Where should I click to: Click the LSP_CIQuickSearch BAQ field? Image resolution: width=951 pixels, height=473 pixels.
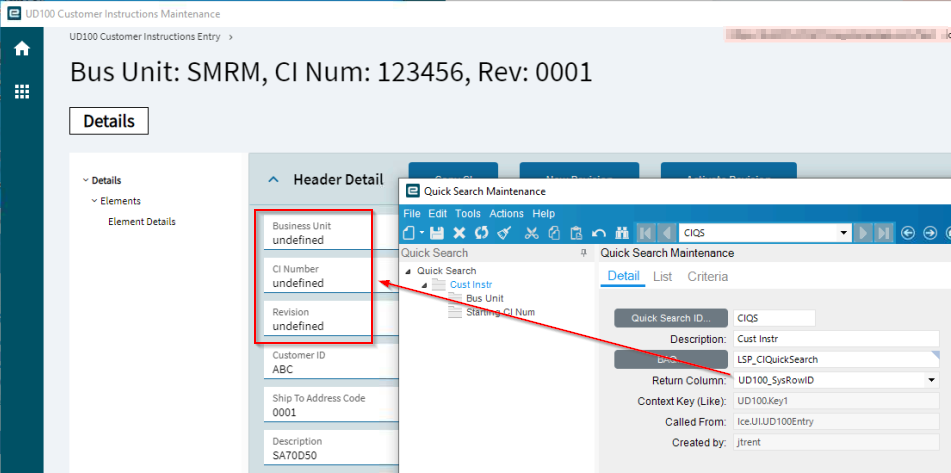[836, 360]
